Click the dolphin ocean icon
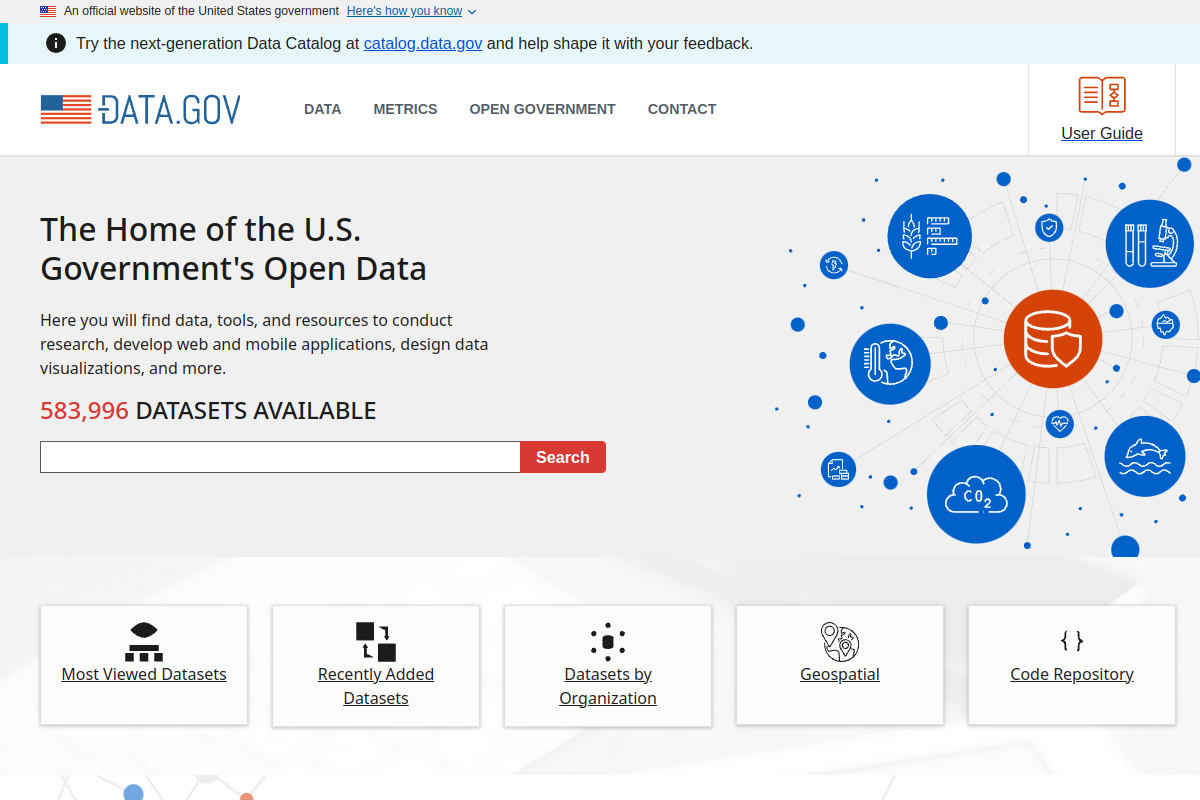Viewport: 1200px width, 800px height. [x=1145, y=456]
